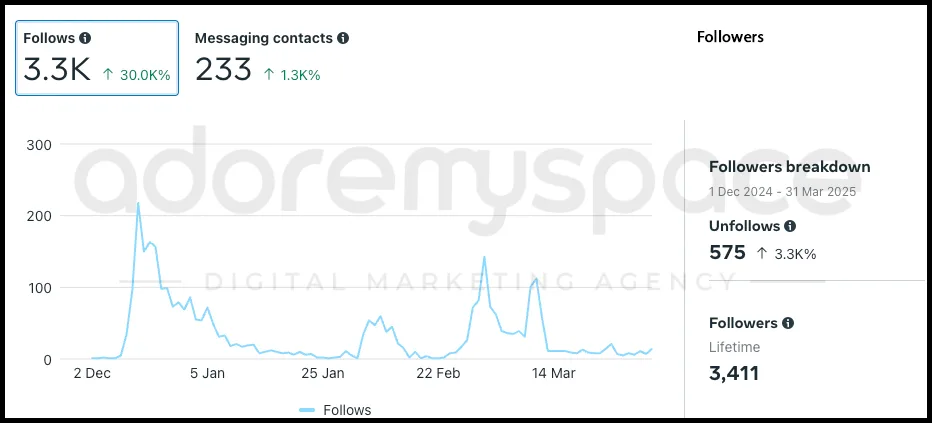Click the blue Follows legend swatch
The height and width of the screenshot is (423, 932).
[307, 410]
